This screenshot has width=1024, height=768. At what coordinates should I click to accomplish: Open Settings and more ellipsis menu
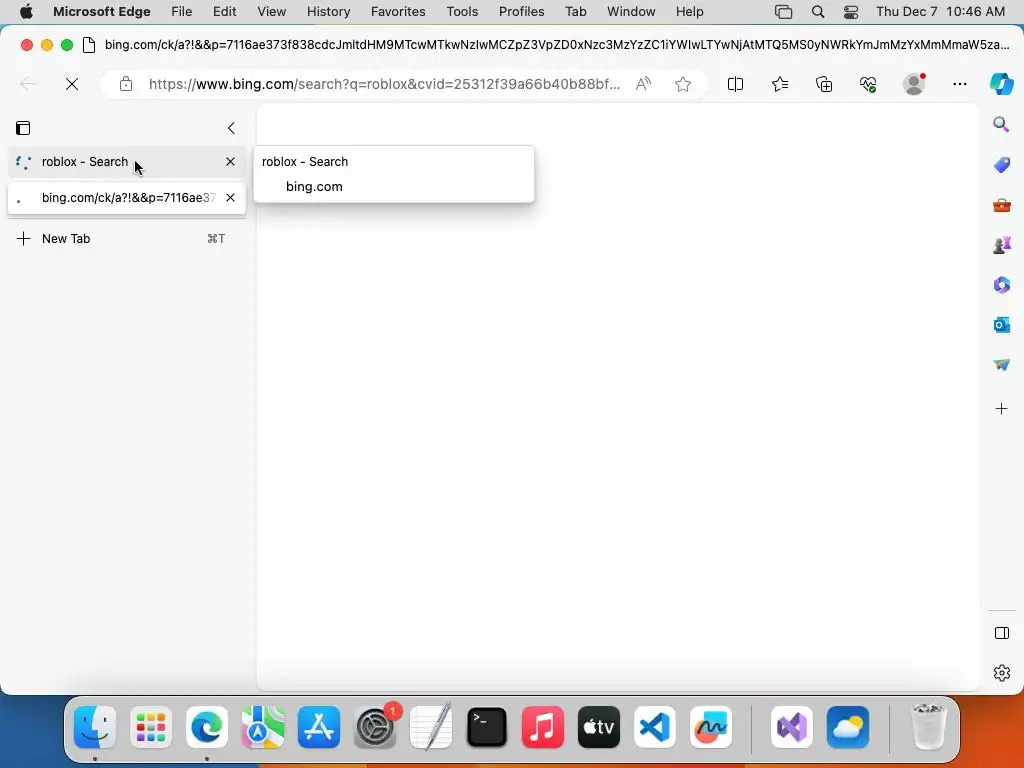point(959,84)
